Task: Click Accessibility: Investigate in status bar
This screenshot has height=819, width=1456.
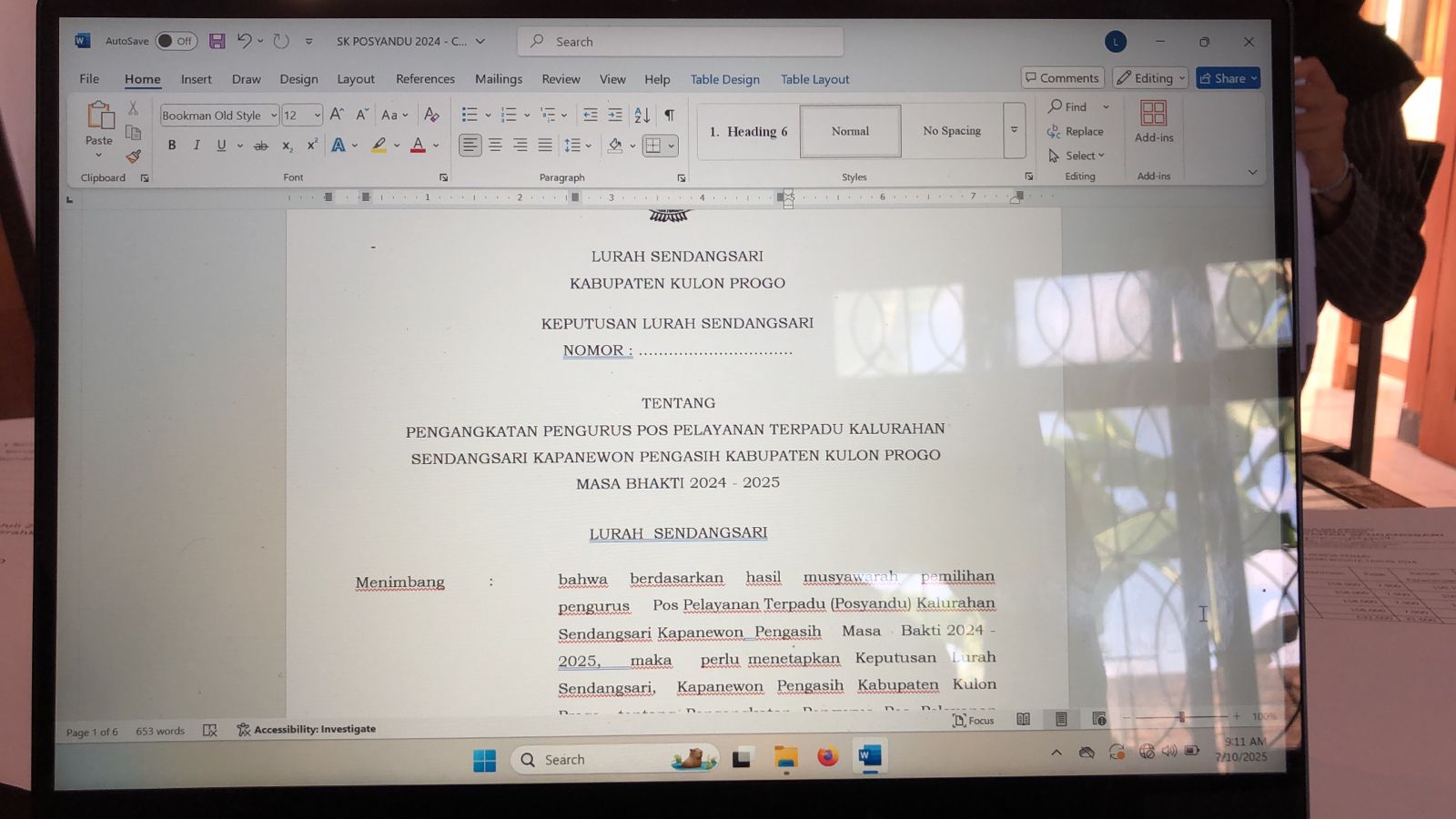Action: (x=306, y=729)
